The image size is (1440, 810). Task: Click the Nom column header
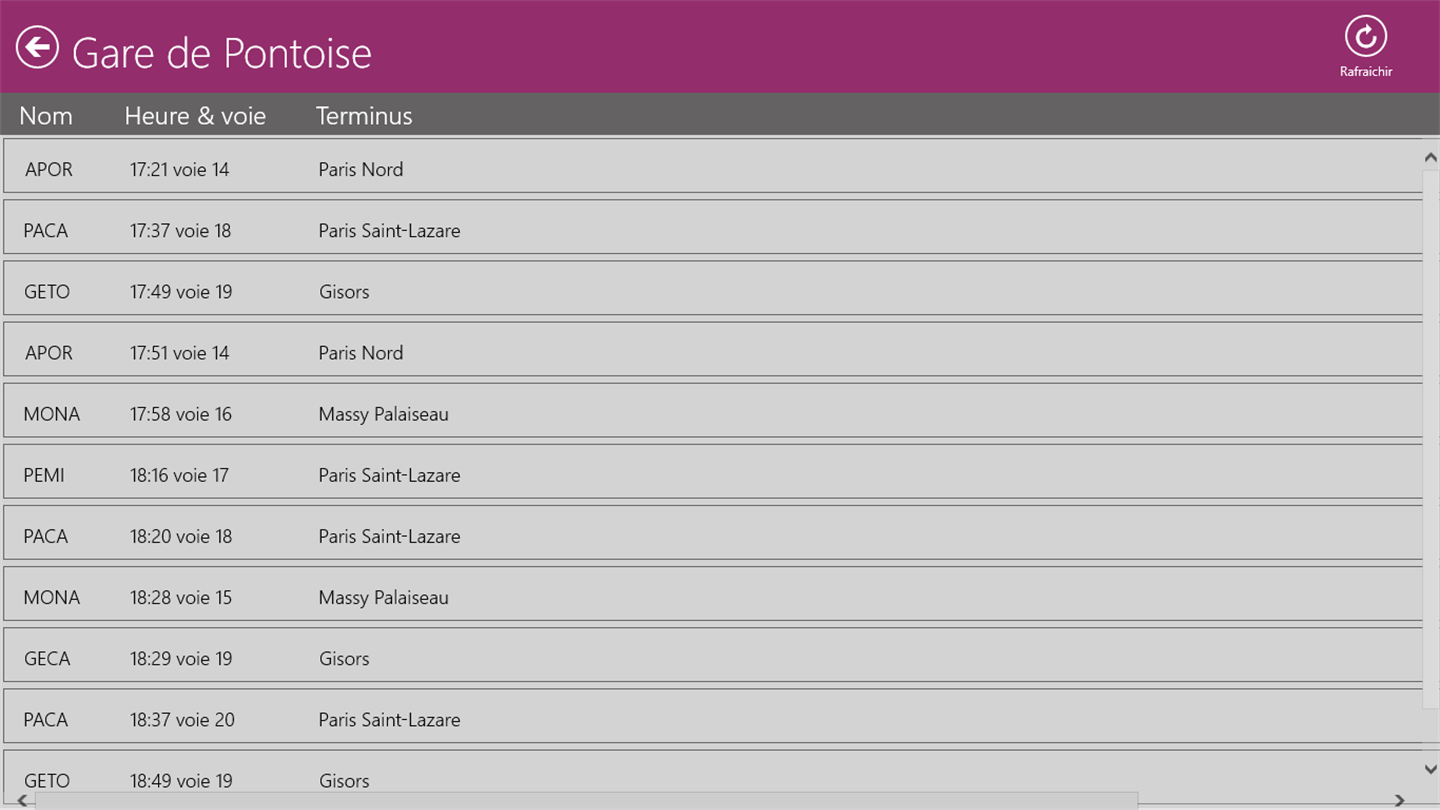[x=46, y=116]
